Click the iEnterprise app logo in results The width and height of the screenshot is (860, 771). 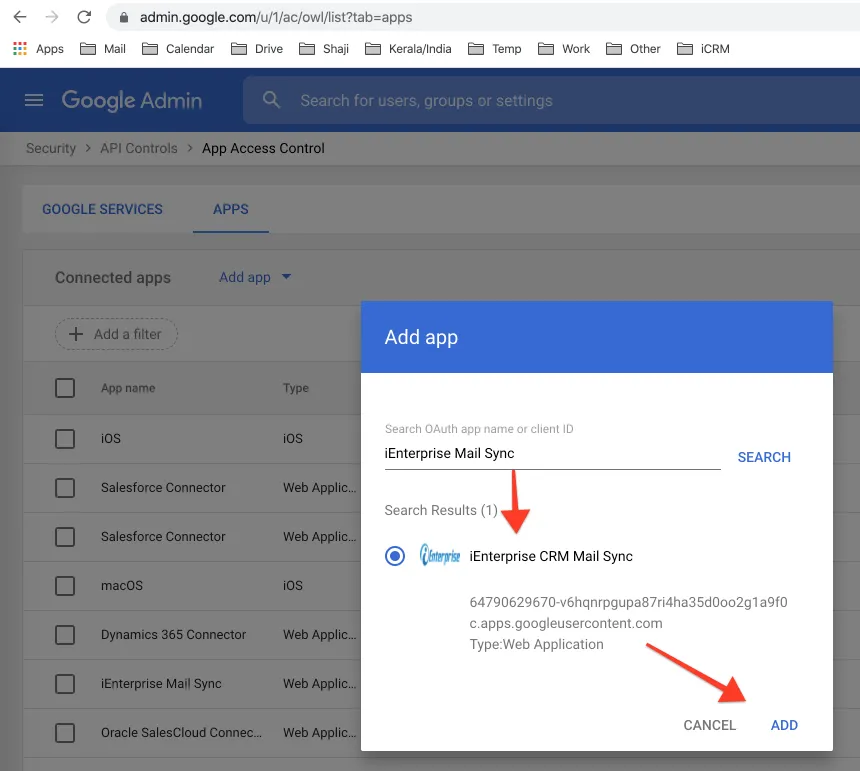[440, 555]
